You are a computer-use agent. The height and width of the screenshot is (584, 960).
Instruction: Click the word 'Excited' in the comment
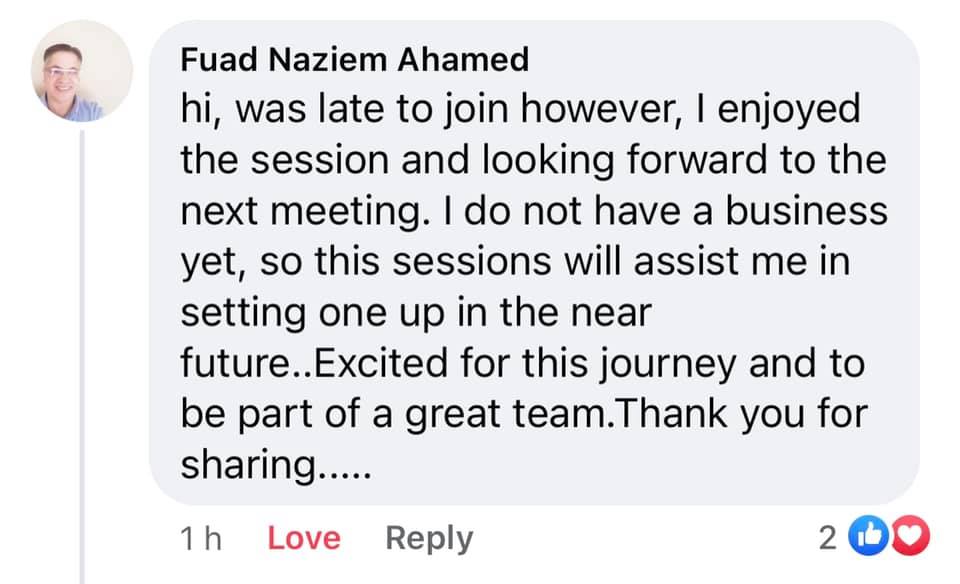point(381,363)
